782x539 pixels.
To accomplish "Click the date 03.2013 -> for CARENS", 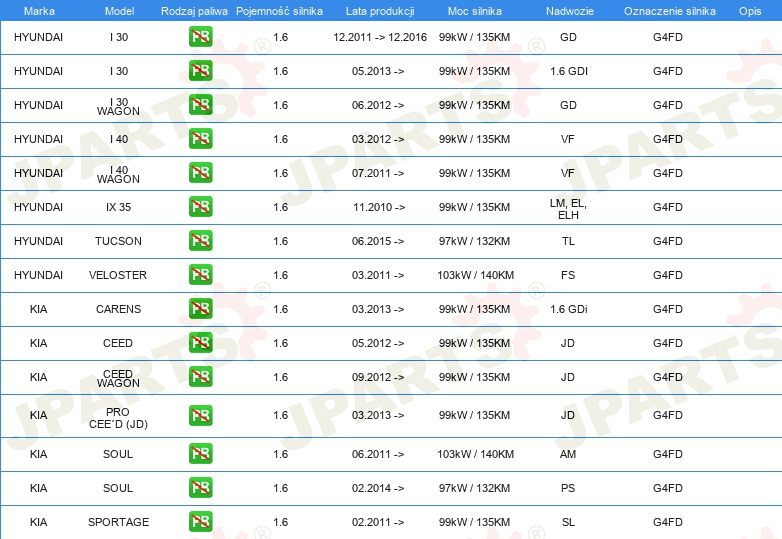I will (378, 309).
